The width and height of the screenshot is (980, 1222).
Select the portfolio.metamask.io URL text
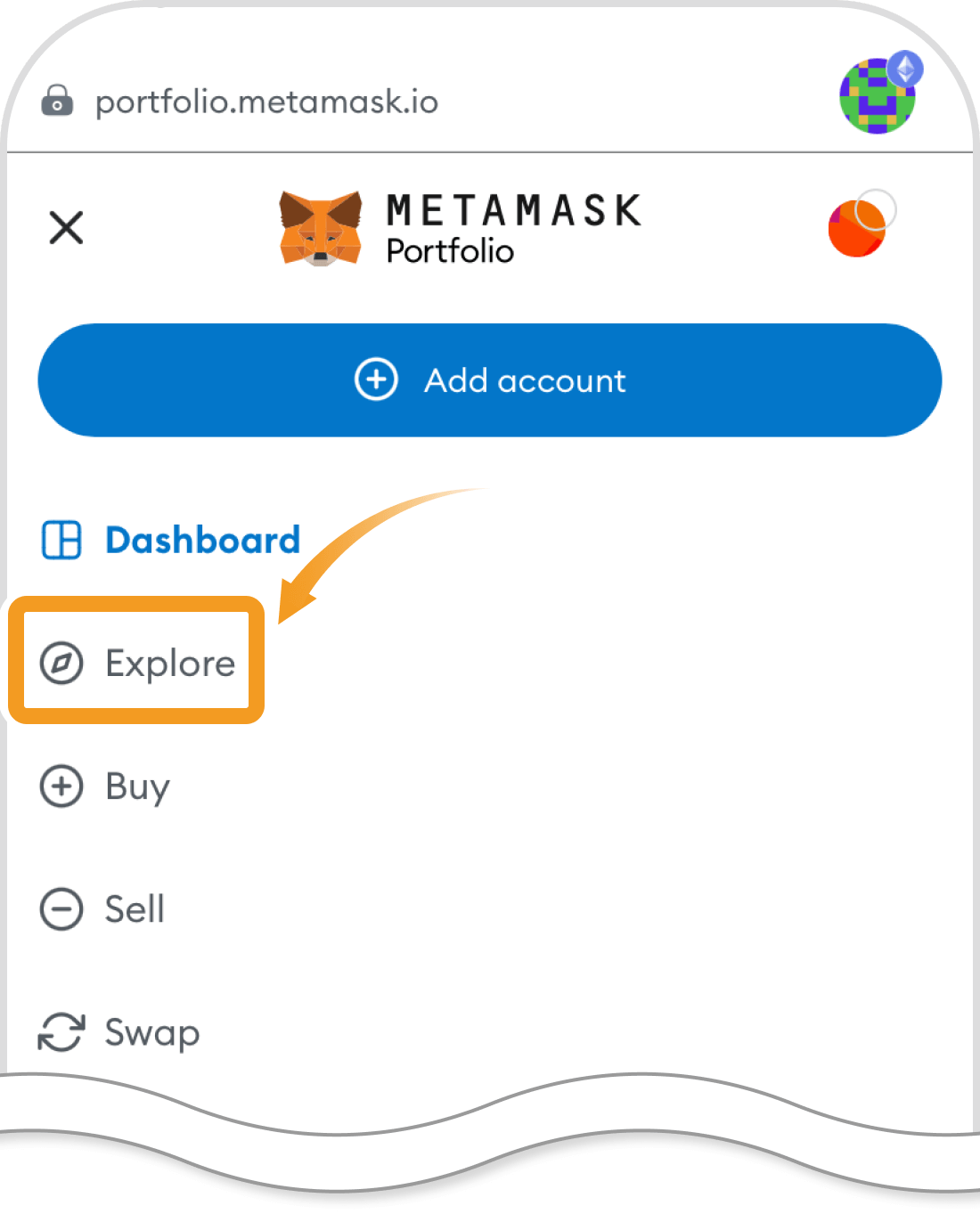(266, 102)
